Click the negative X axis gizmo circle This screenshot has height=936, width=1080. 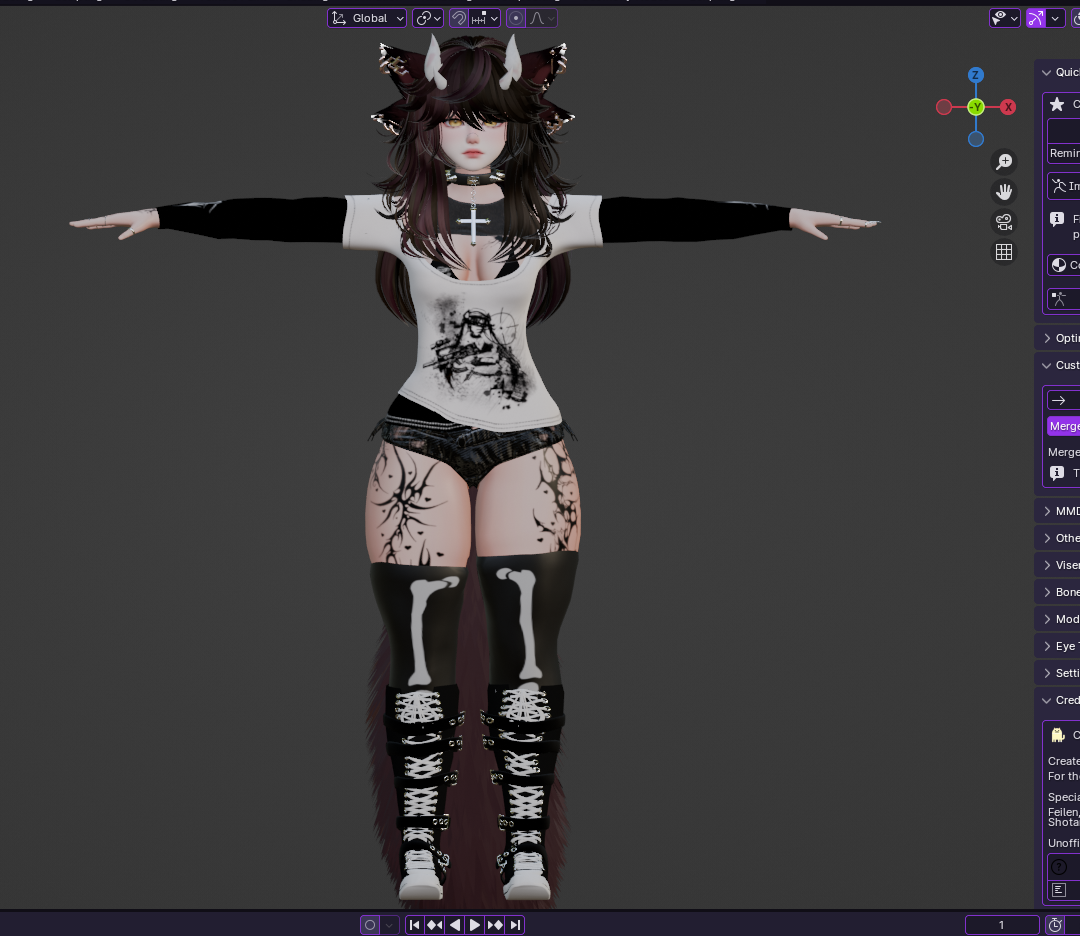(x=944, y=107)
